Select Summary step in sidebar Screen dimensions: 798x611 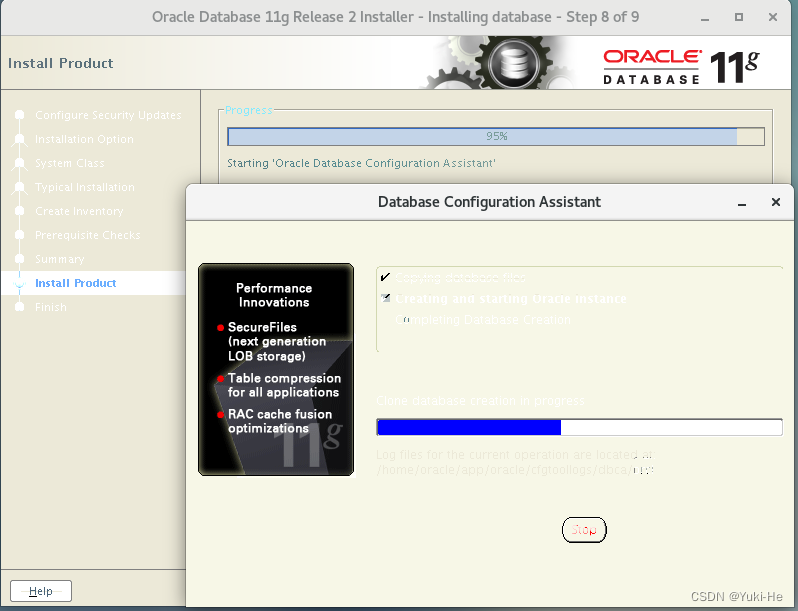(60, 259)
